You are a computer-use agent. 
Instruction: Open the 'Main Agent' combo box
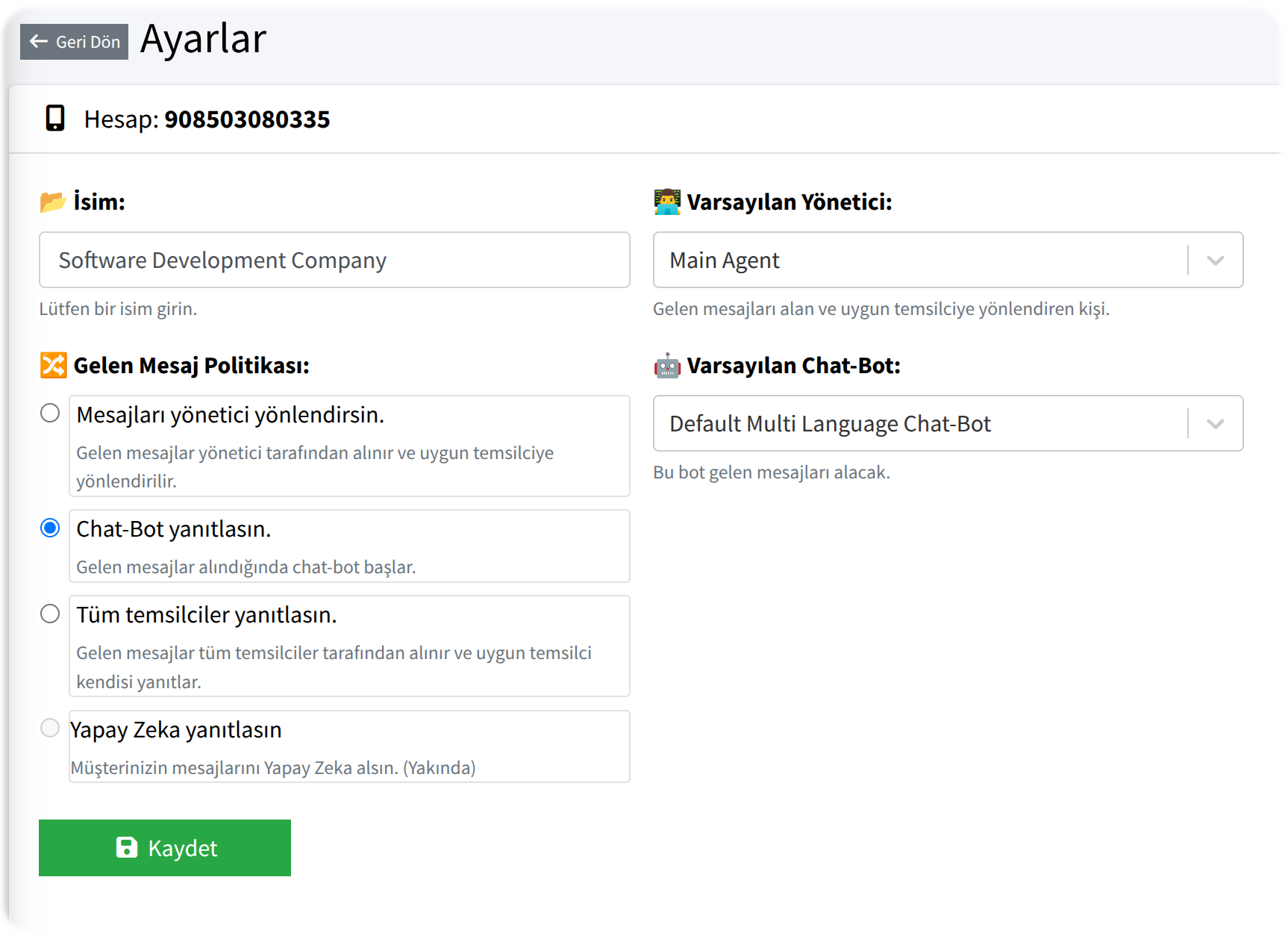(x=918, y=260)
